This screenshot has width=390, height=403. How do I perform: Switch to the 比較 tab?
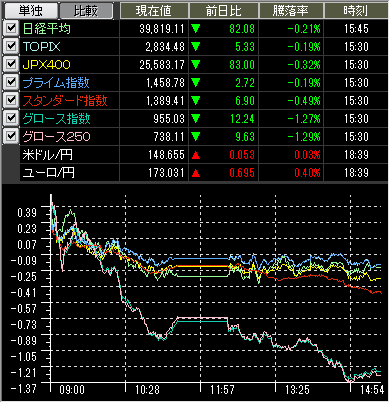(x=86, y=11)
